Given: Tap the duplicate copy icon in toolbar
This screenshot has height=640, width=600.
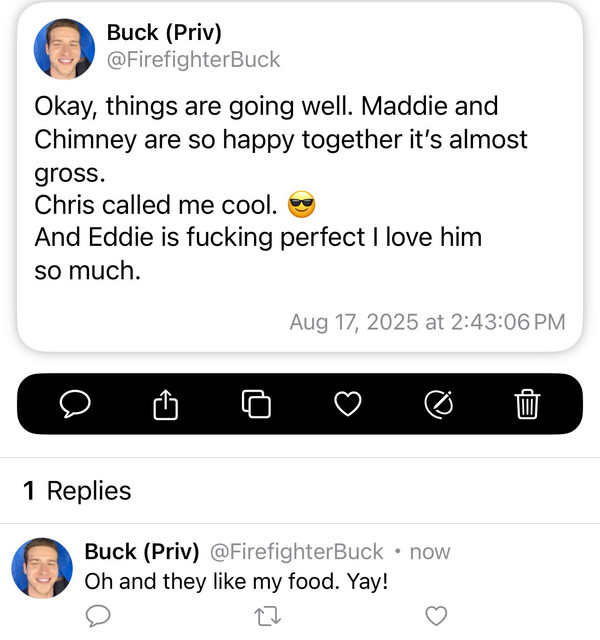Looking at the screenshot, I should [x=256, y=404].
